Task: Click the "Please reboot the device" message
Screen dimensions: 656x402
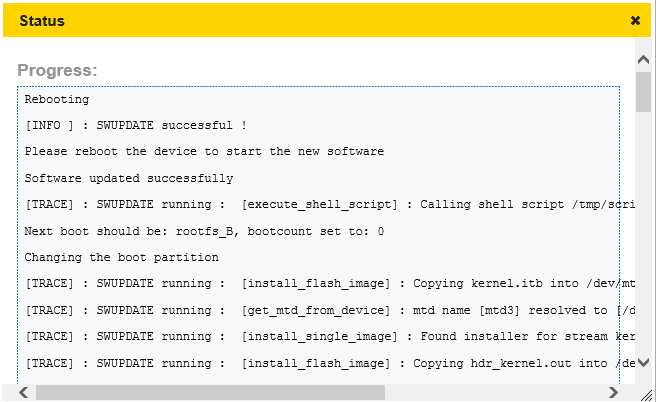Action: click(x=204, y=152)
